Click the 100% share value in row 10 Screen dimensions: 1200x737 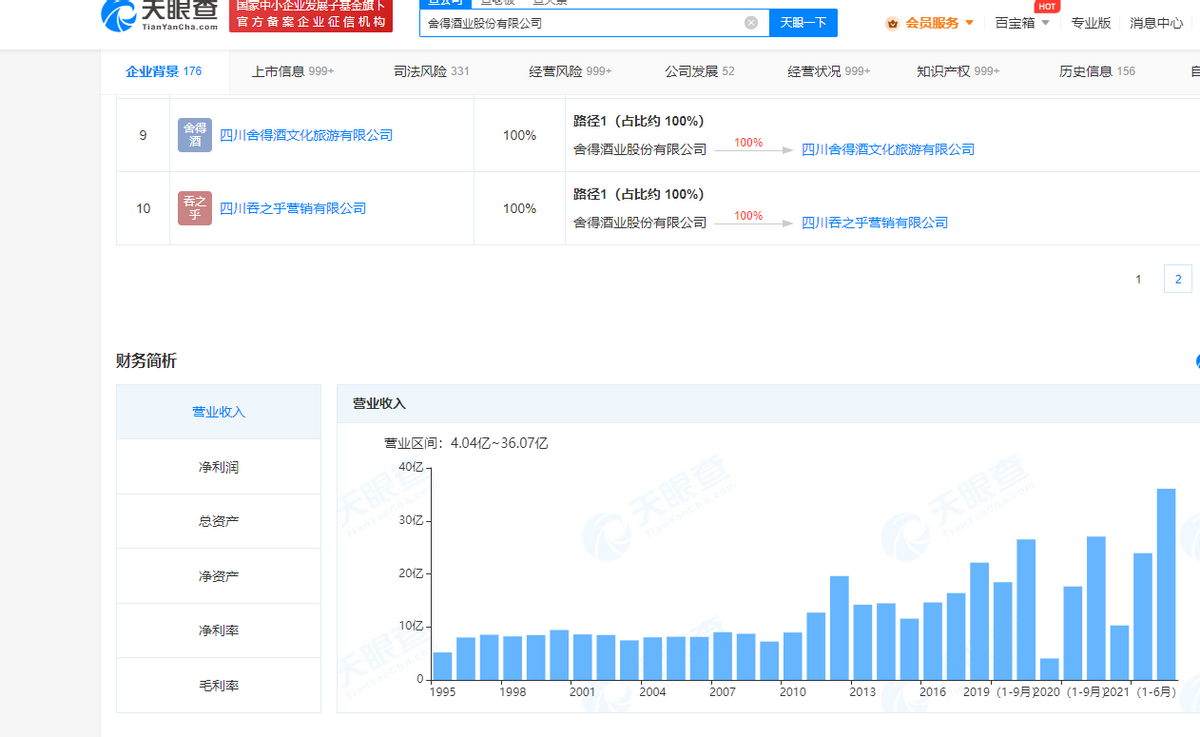point(520,208)
